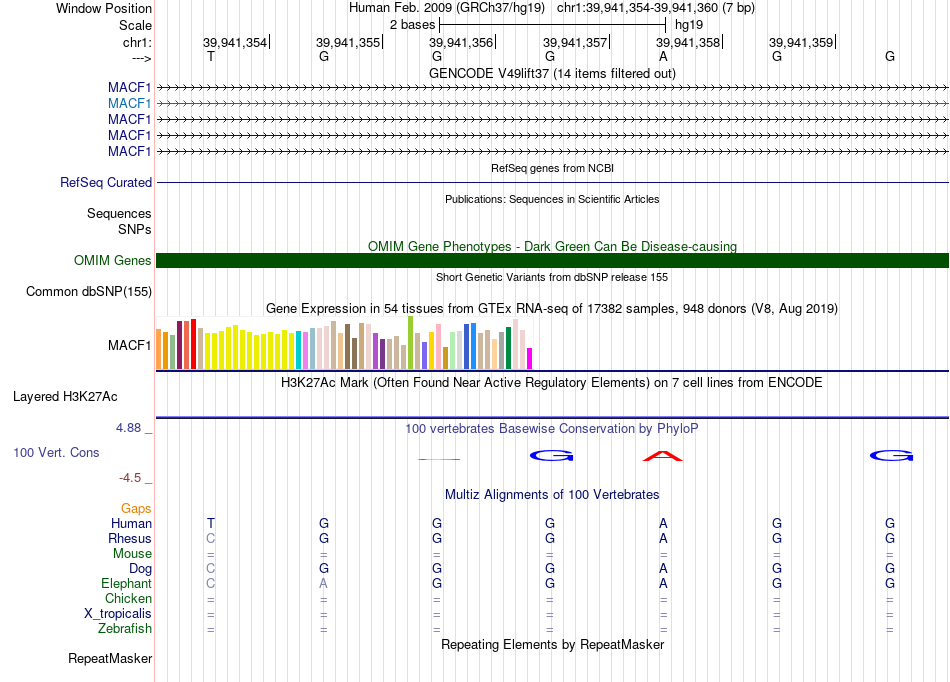
Task: Click the ---> strand direction arrow label
Action: (x=141, y=58)
